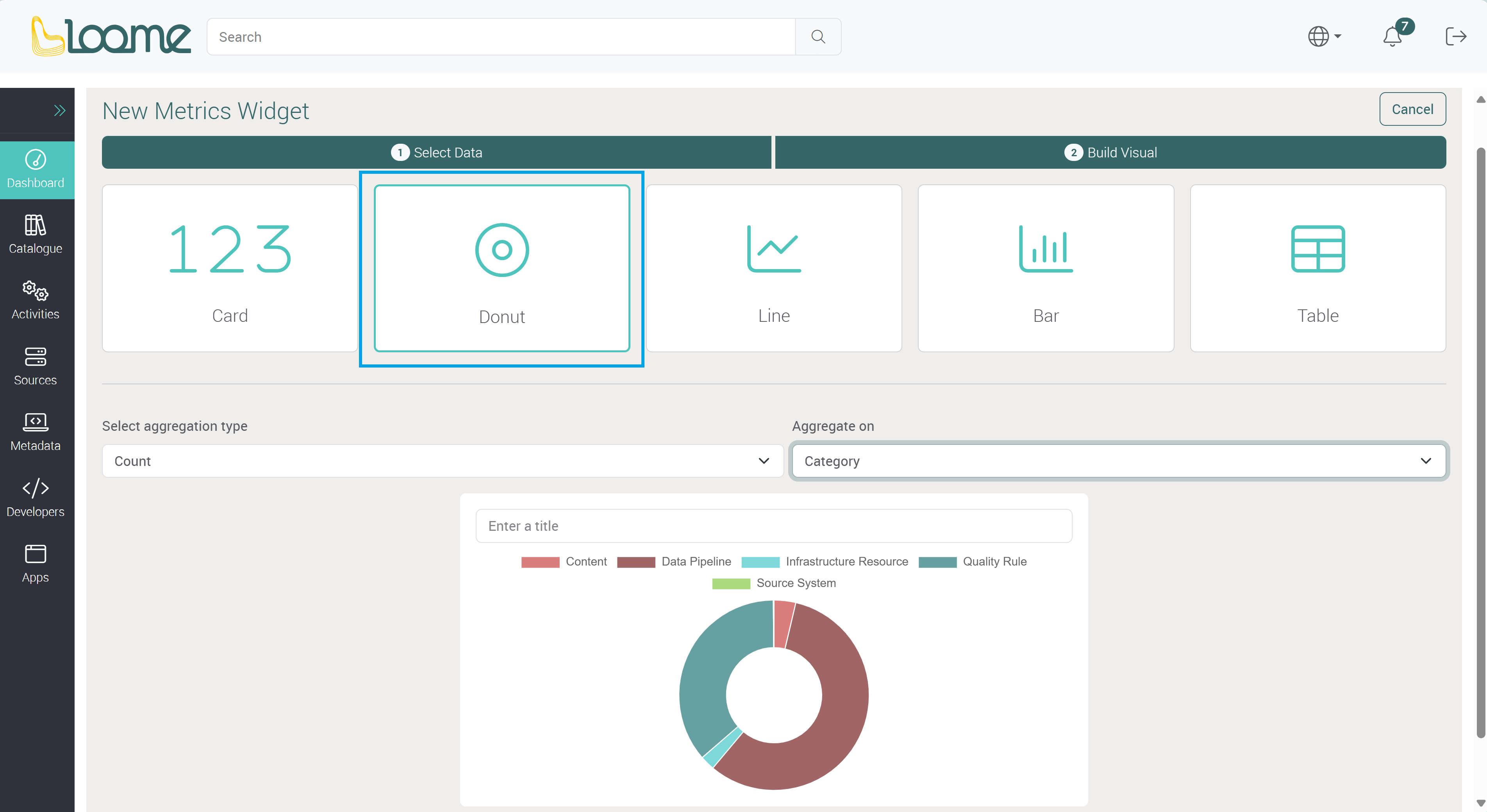This screenshot has height=812, width=1487.
Task: Open the language globe dropdown
Action: (x=1324, y=37)
